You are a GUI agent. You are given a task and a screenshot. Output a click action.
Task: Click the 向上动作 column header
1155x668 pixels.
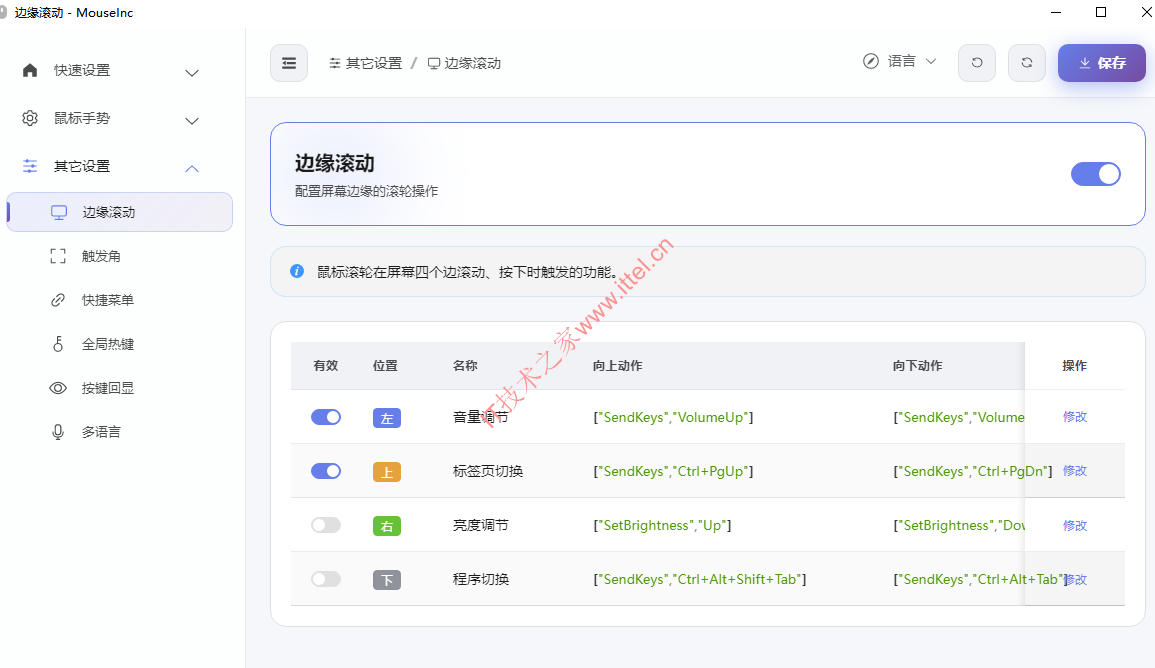[x=617, y=365]
